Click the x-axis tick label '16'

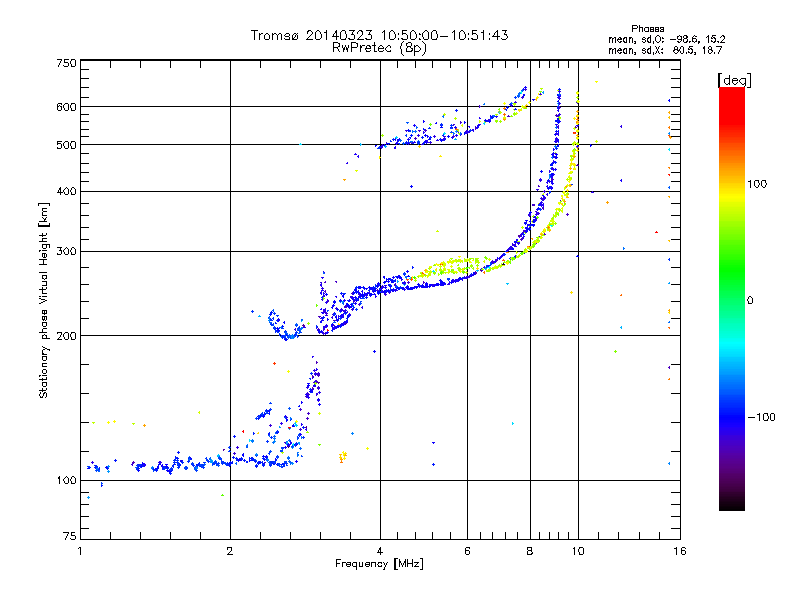coord(680,551)
